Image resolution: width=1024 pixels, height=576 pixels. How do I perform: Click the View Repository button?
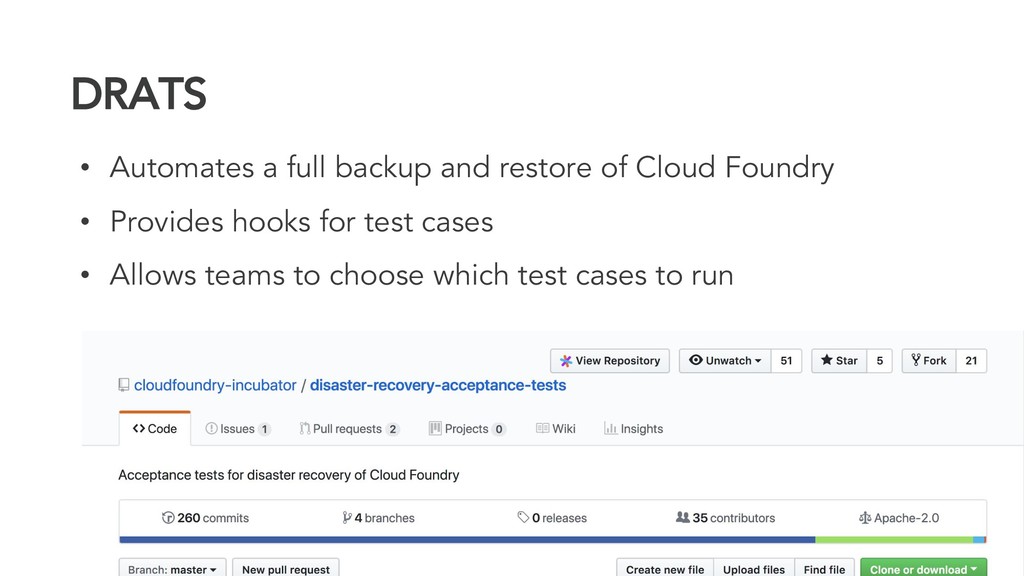point(610,361)
